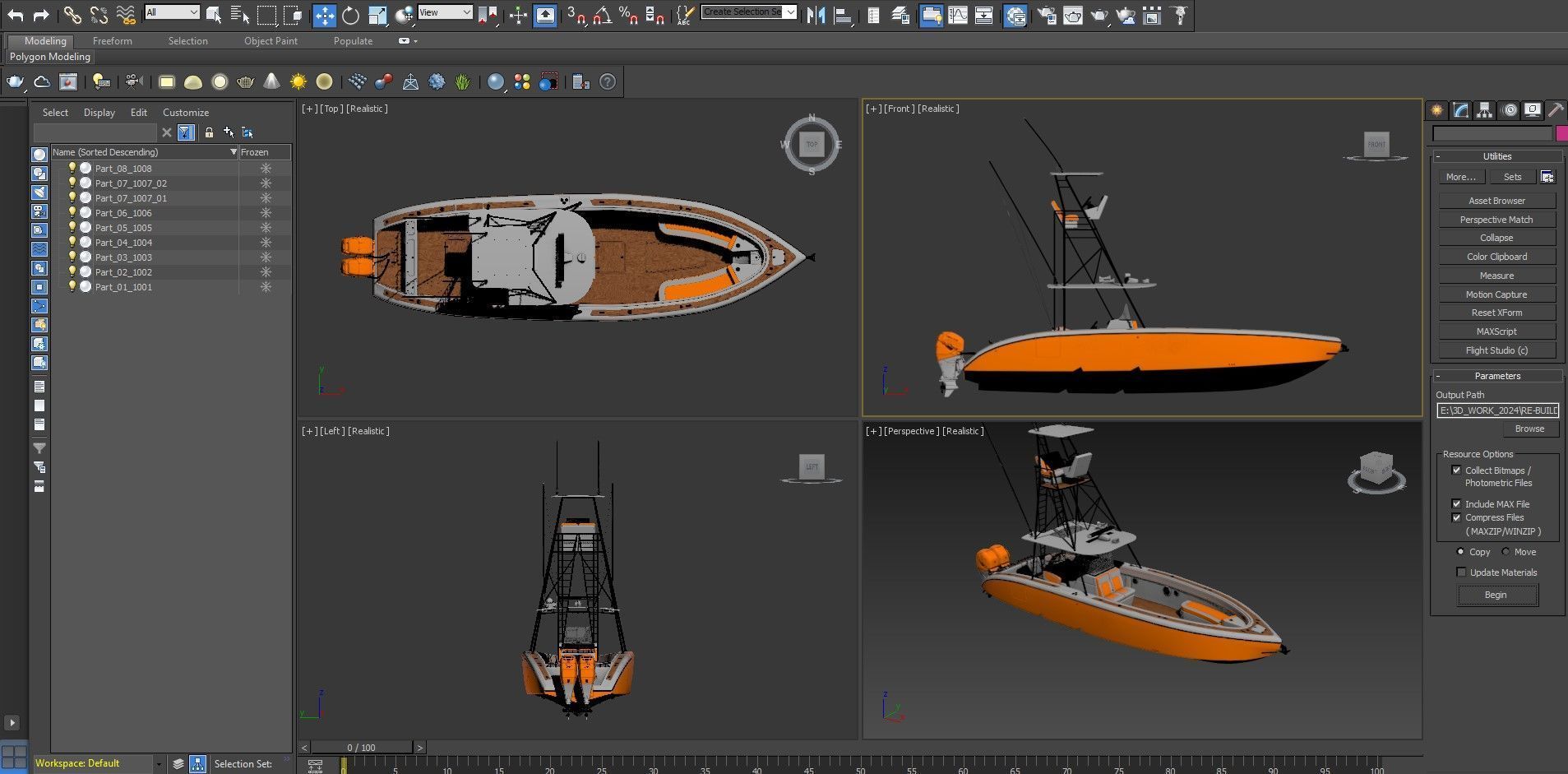Viewport: 1568px width, 774px height.
Task: Click the camera icon in ribbon toolbar
Action: 133,81
